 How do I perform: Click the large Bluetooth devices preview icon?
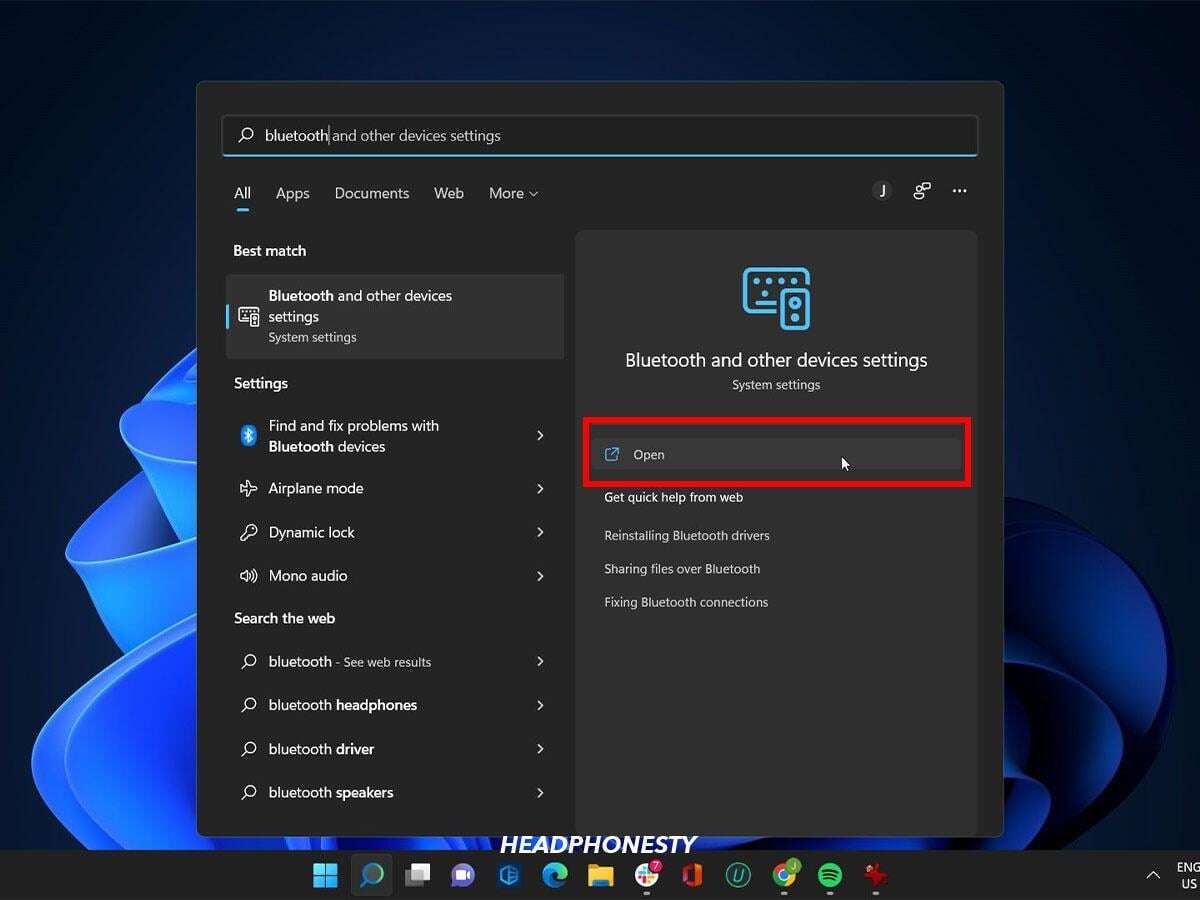pos(776,298)
